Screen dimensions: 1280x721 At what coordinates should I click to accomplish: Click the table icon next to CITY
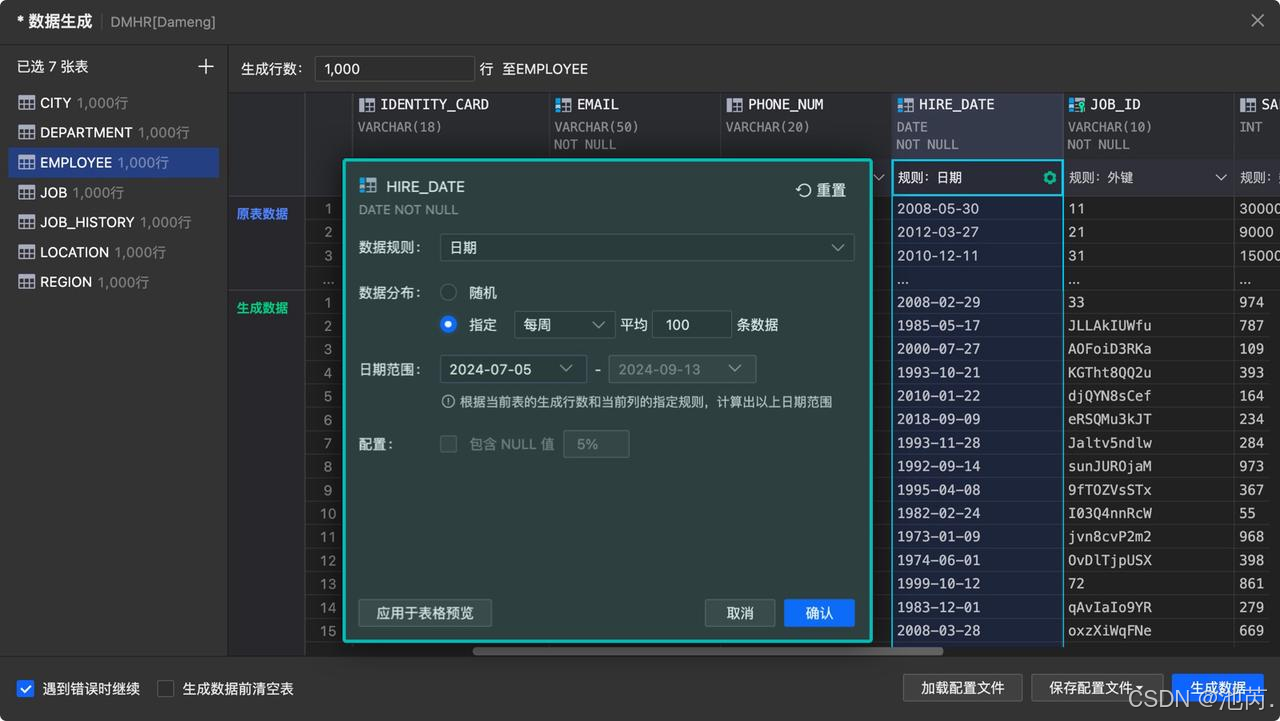pyautogui.click(x=24, y=102)
